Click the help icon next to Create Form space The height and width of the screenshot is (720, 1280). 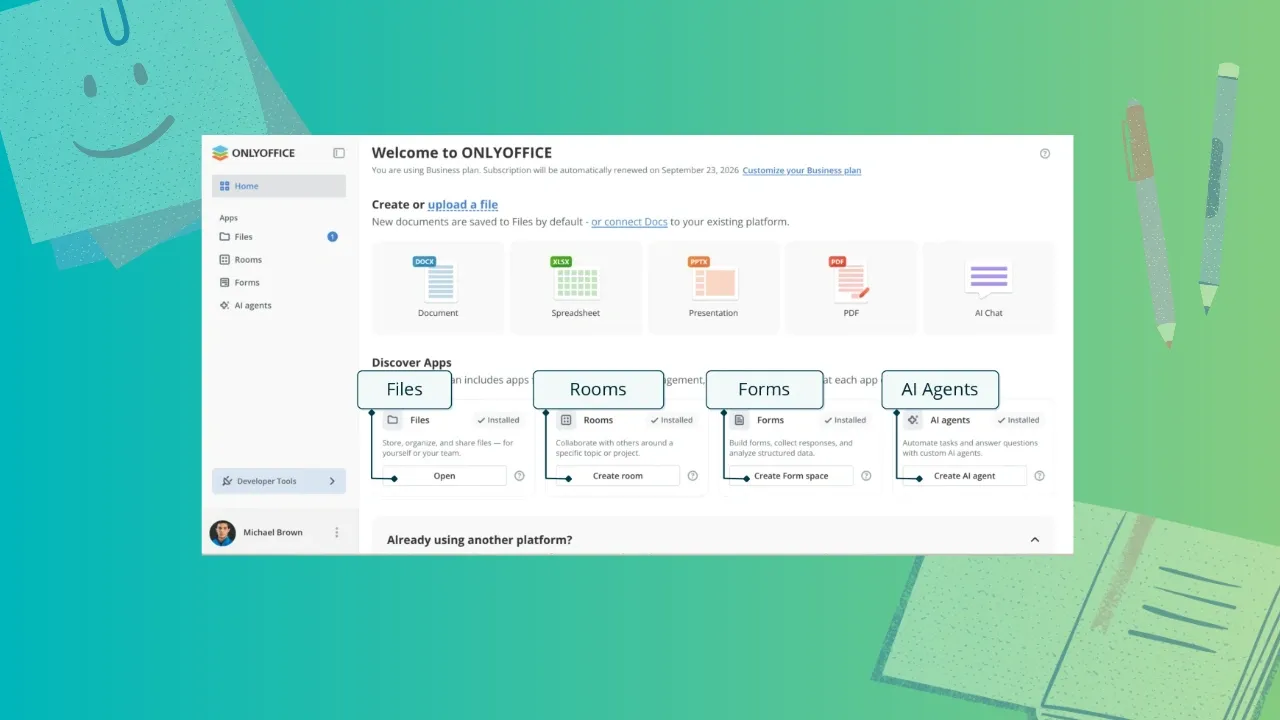click(866, 476)
